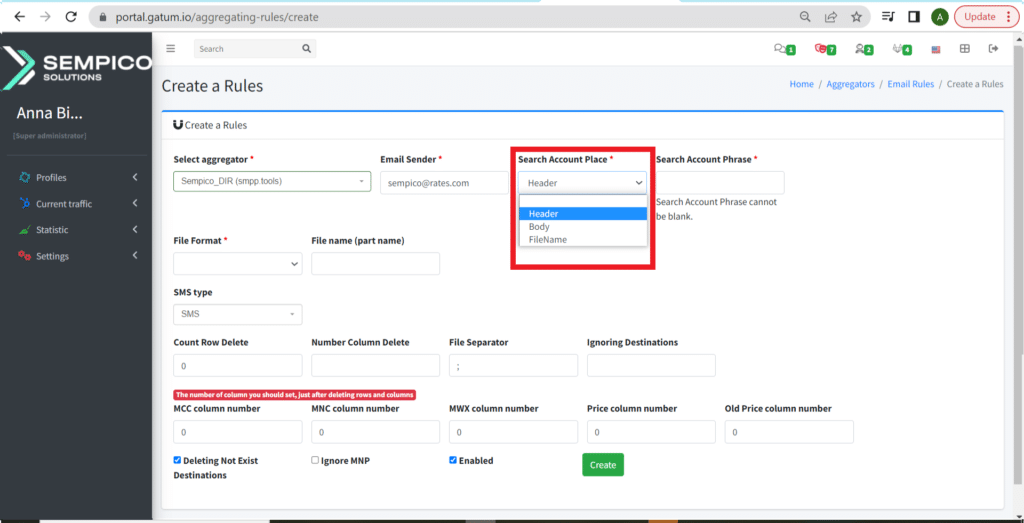Click the share page icon in address bar

(831, 17)
